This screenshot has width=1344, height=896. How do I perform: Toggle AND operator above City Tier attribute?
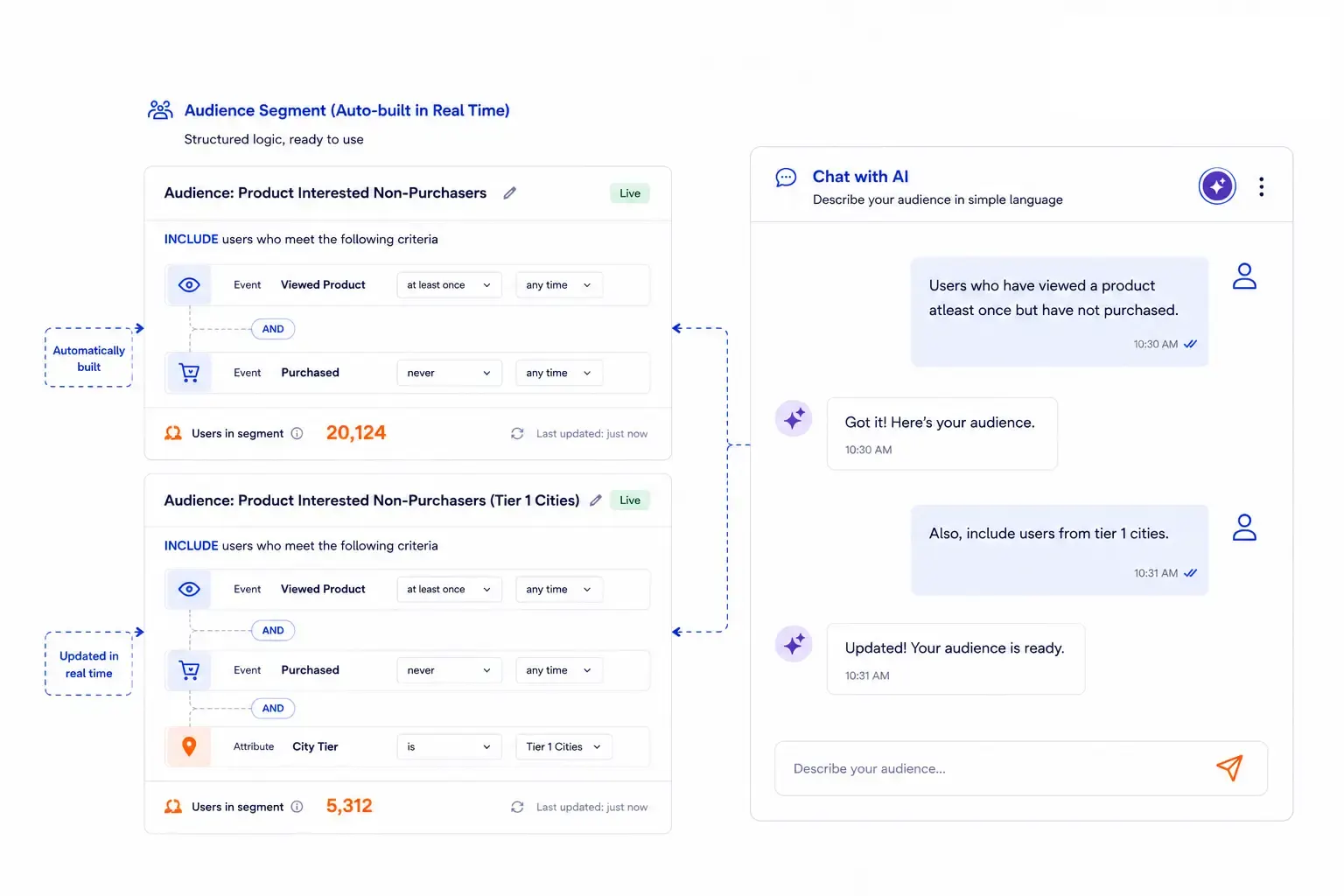click(x=273, y=709)
